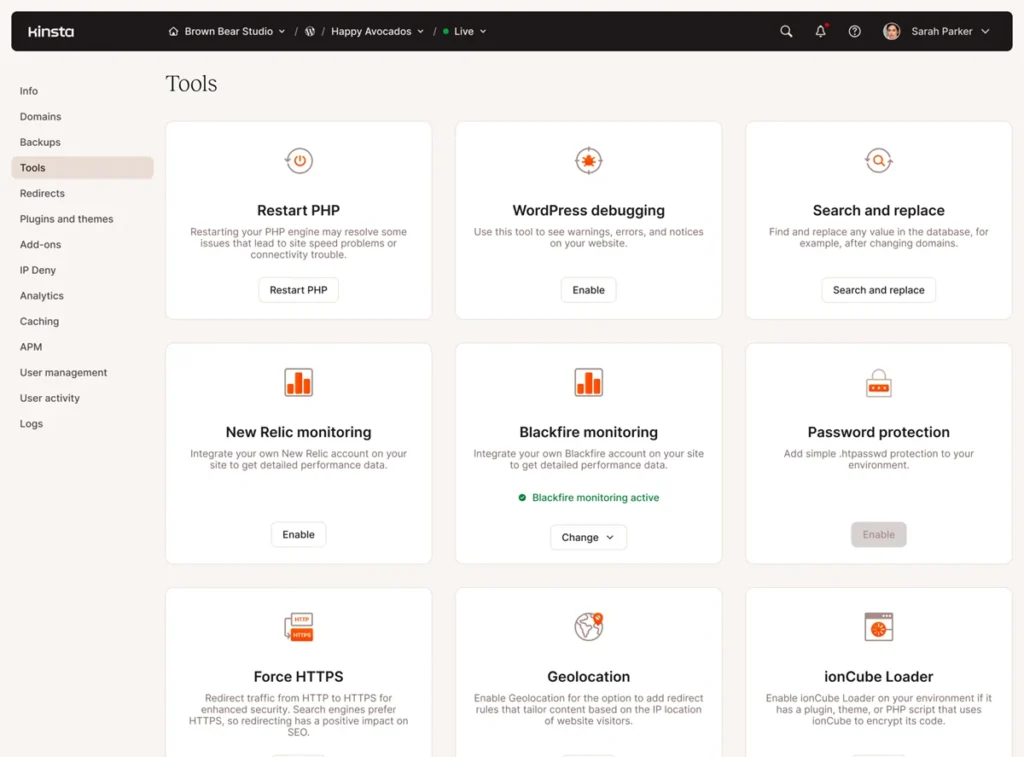Select Domains in the sidebar

tap(40, 116)
